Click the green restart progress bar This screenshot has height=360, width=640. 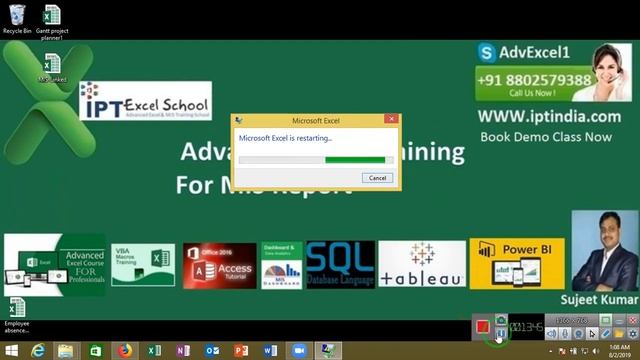pyautogui.click(x=316, y=160)
